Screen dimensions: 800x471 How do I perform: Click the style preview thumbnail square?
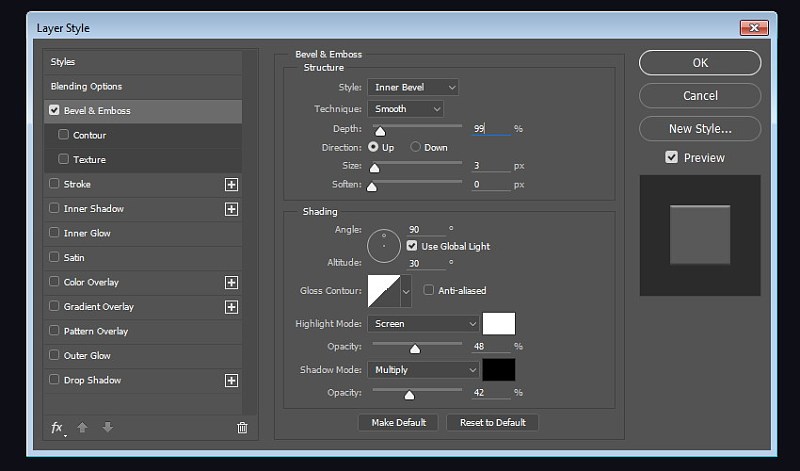[x=700, y=235]
